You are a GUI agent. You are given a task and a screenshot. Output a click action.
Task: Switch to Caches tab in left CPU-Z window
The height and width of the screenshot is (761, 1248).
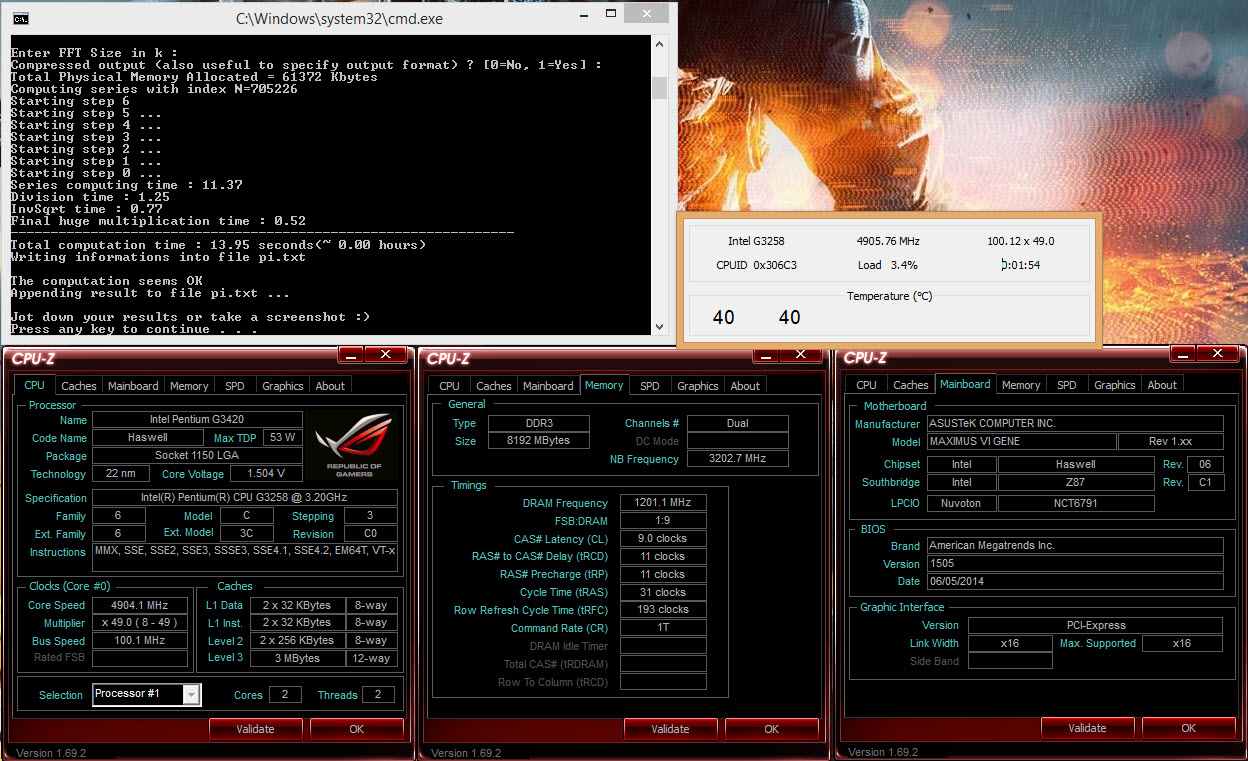(79, 386)
